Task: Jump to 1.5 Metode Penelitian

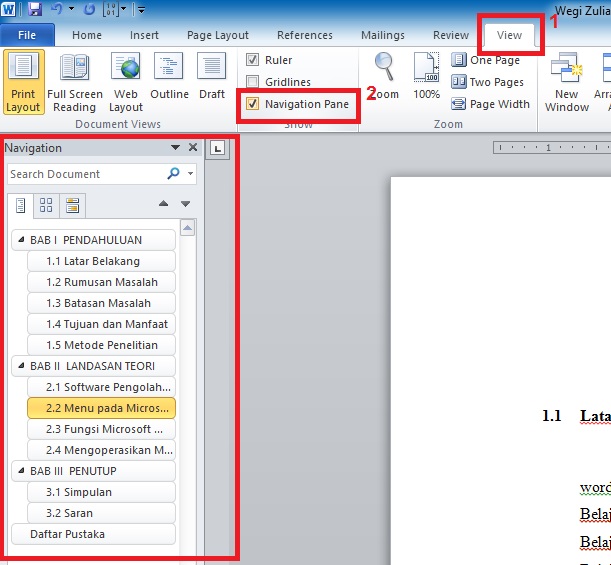Action: click(101, 345)
